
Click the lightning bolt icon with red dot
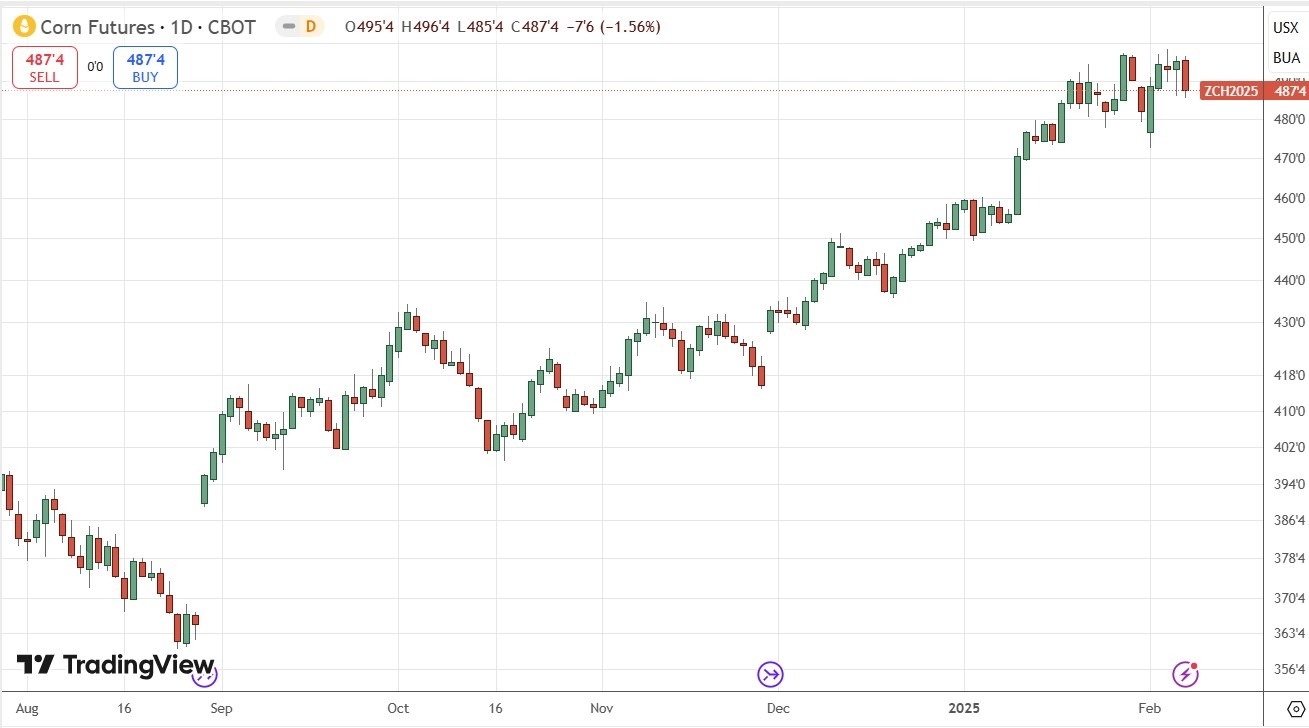[x=1185, y=675]
